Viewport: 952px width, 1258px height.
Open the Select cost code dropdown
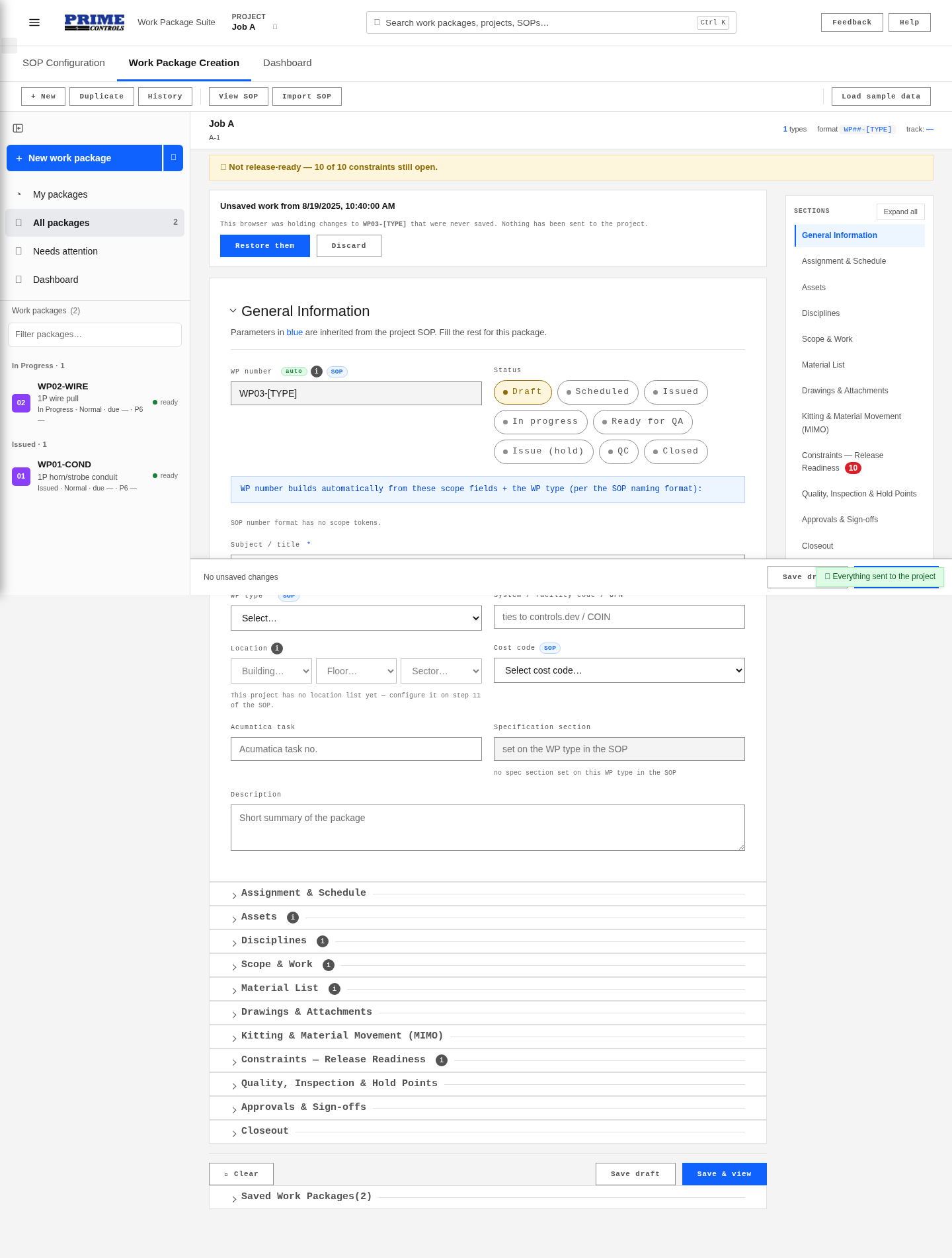(x=619, y=670)
